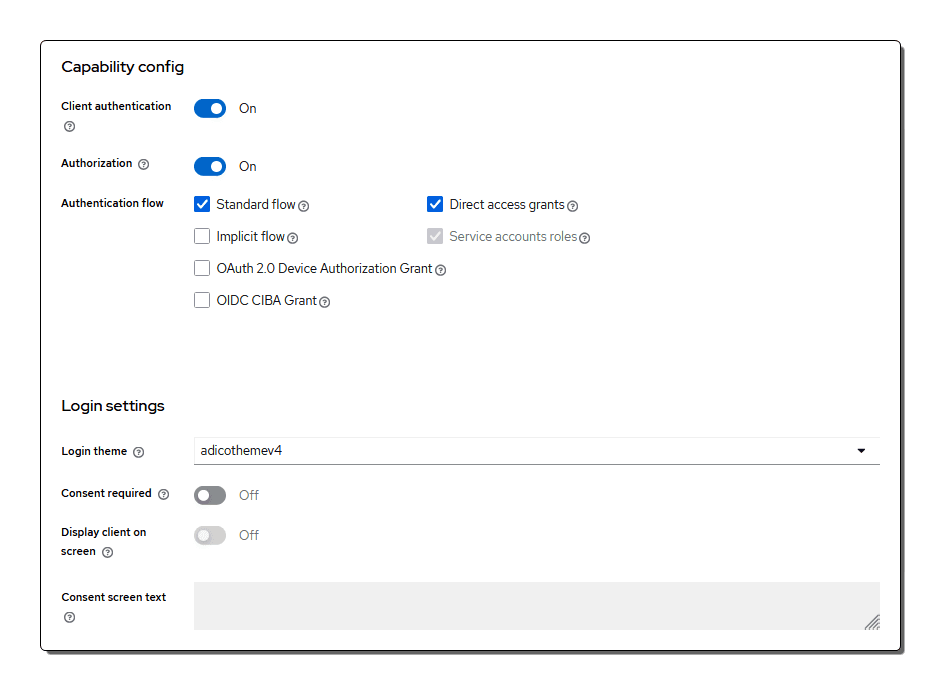Show help for Service accounts roles
The height and width of the screenshot is (690, 940).
coord(585,238)
